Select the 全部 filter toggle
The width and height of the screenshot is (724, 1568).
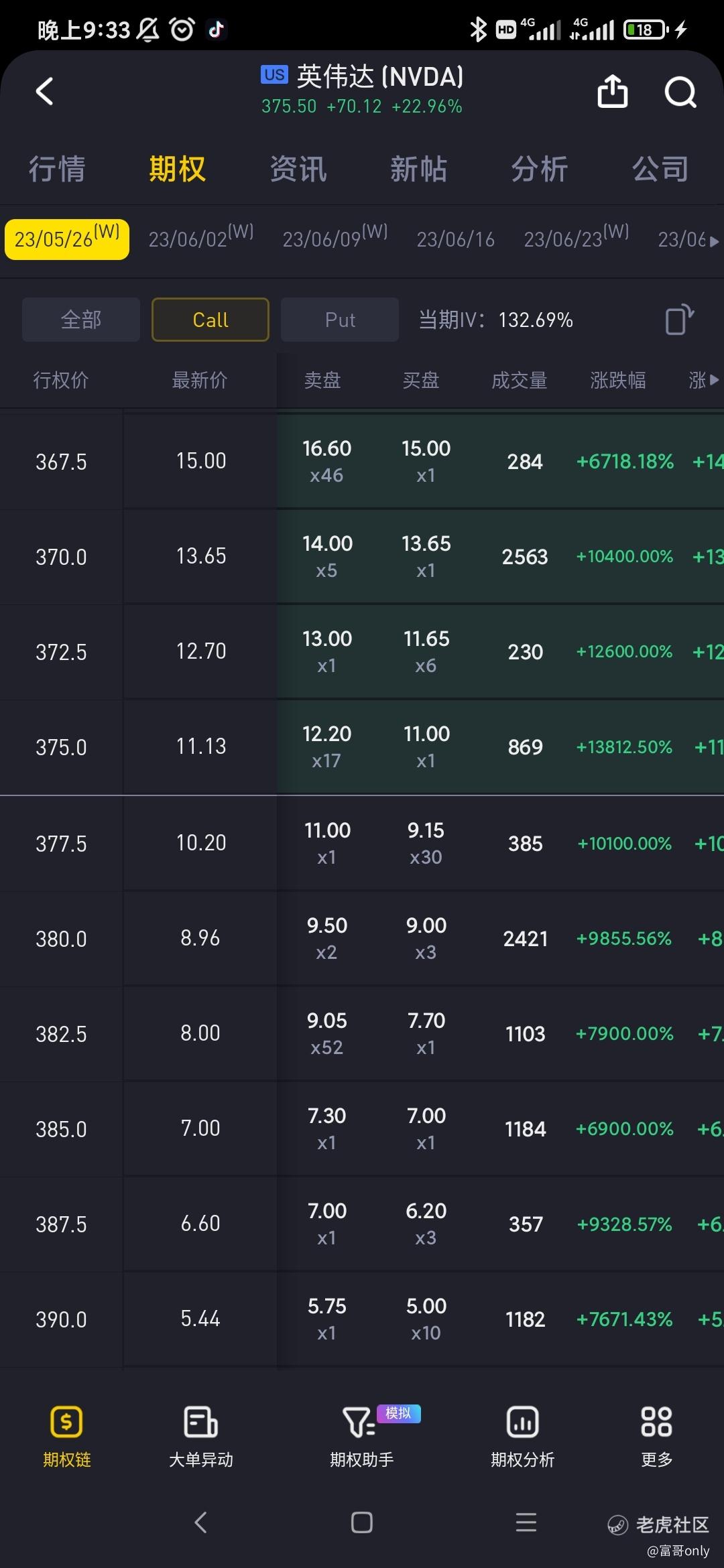(81, 320)
